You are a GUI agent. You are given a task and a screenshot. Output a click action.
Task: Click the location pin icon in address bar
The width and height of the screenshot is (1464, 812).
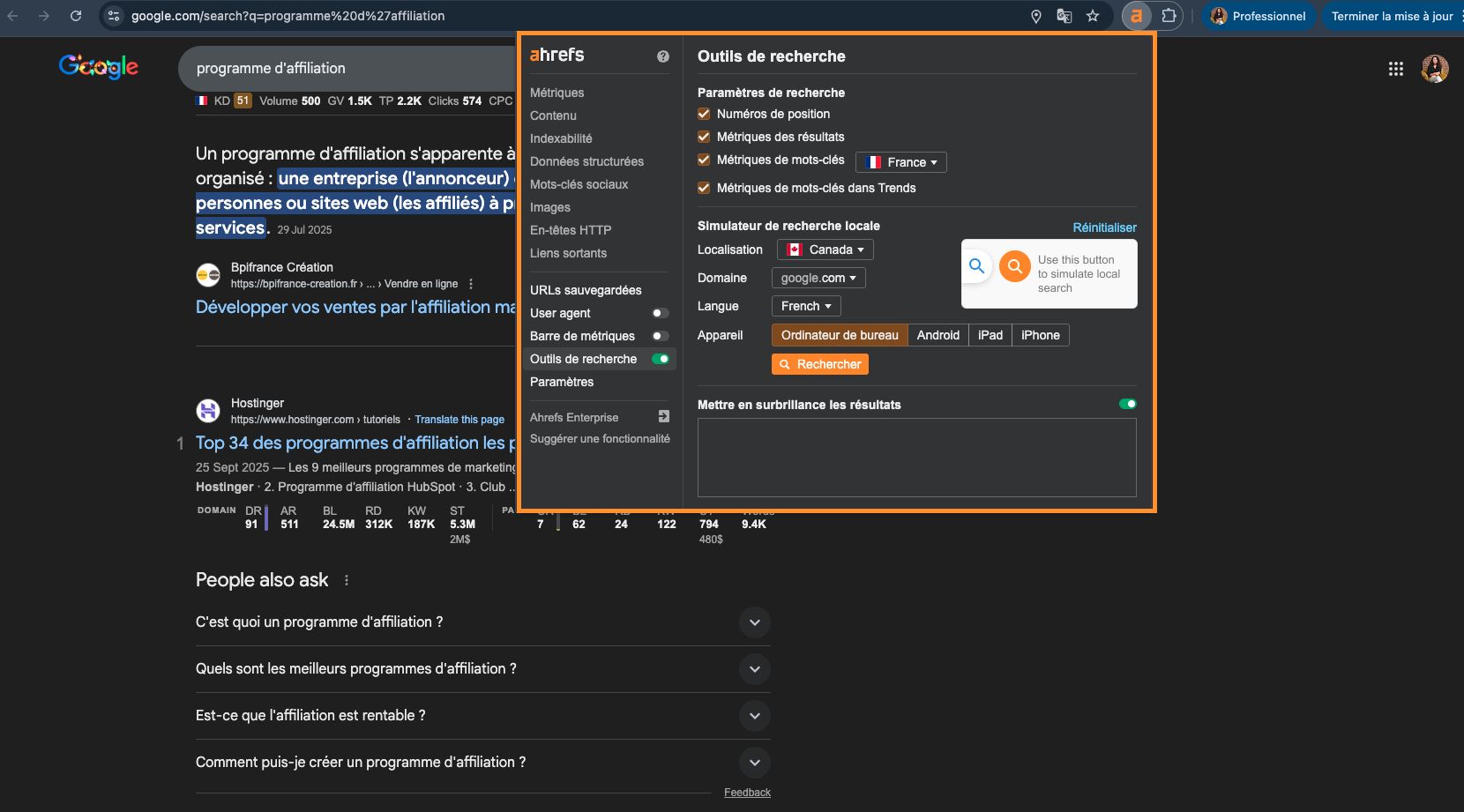coord(1036,16)
